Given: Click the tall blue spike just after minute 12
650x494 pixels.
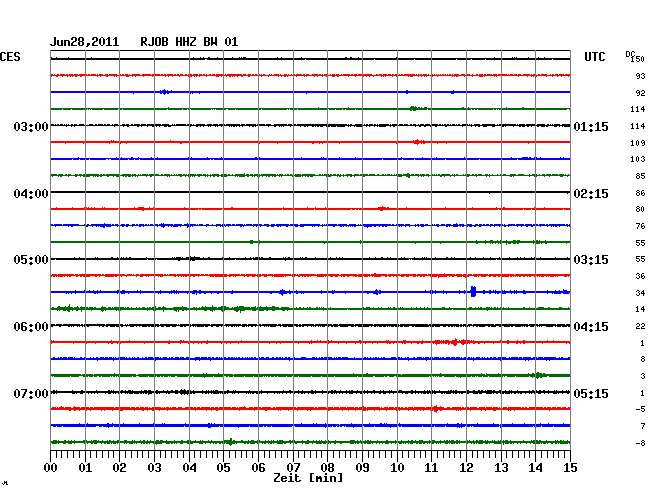Looking at the screenshot, I should pos(473,292).
